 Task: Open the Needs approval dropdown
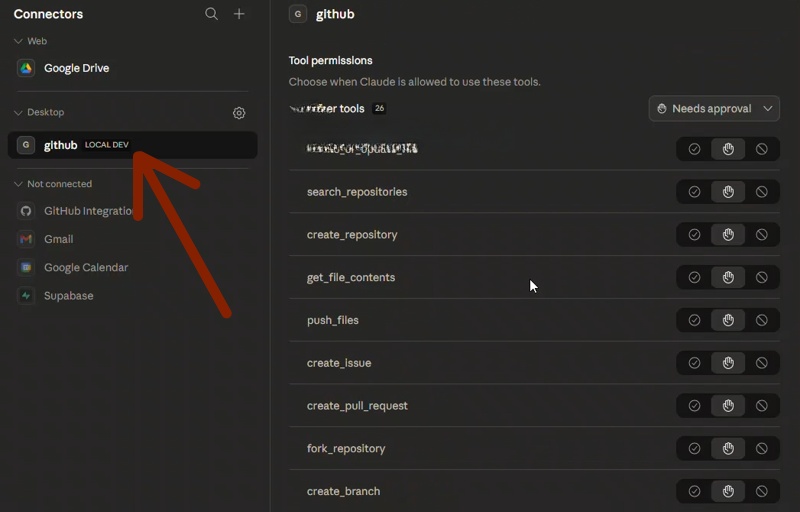tap(714, 109)
